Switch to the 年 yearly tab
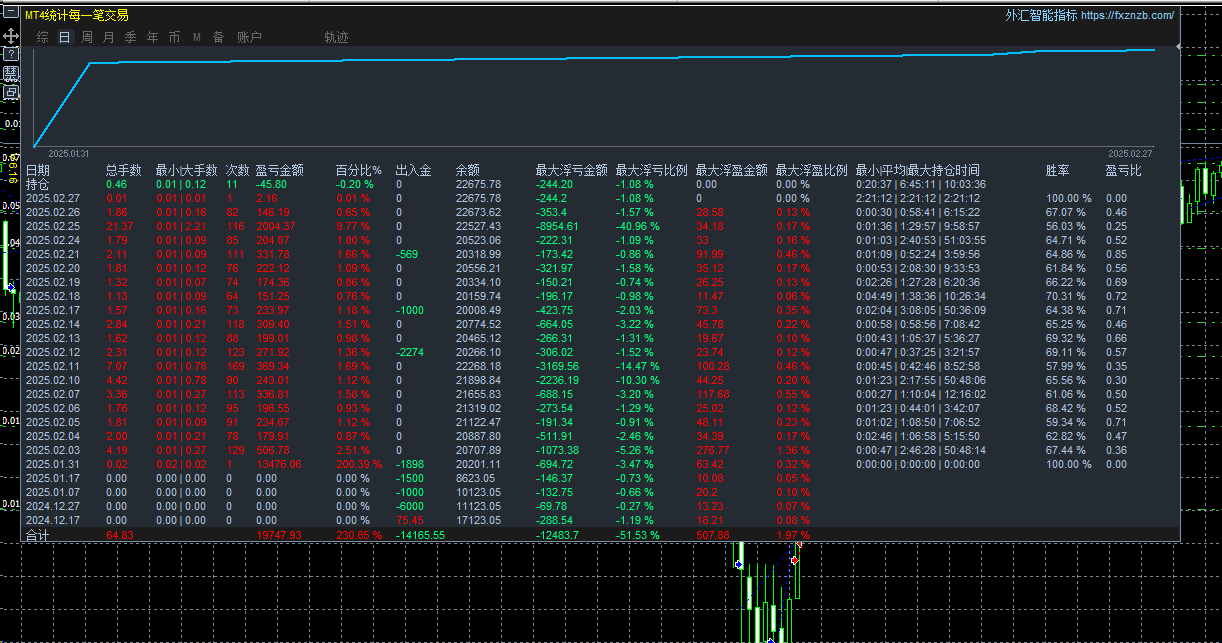The height and width of the screenshot is (643, 1222). (153, 37)
